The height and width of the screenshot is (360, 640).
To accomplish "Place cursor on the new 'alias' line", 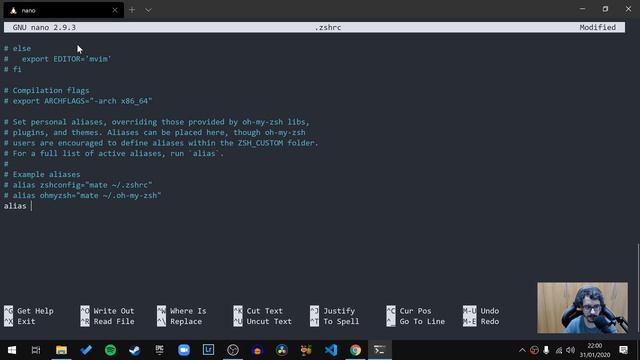I will [x=18, y=206].
